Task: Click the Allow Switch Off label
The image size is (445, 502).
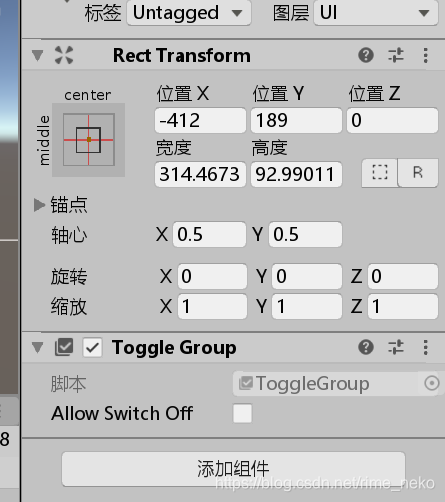Action: (x=122, y=413)
